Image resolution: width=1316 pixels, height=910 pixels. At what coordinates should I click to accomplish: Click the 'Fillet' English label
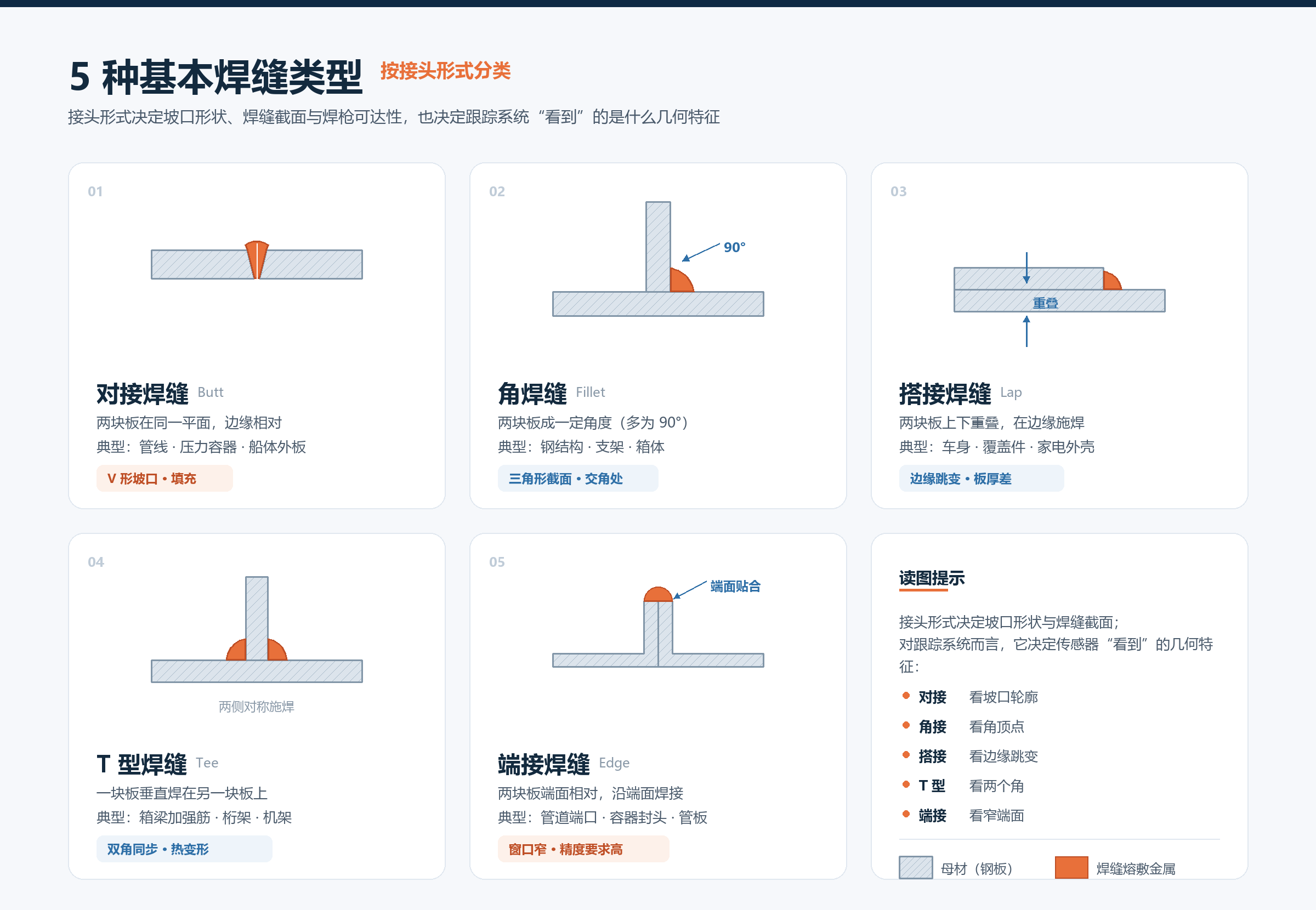click(x=590, y=393)
